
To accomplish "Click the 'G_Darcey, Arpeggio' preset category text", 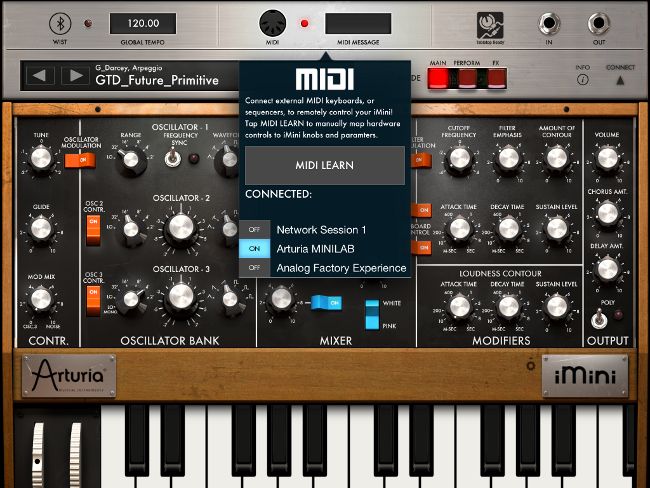I will 129,68.
